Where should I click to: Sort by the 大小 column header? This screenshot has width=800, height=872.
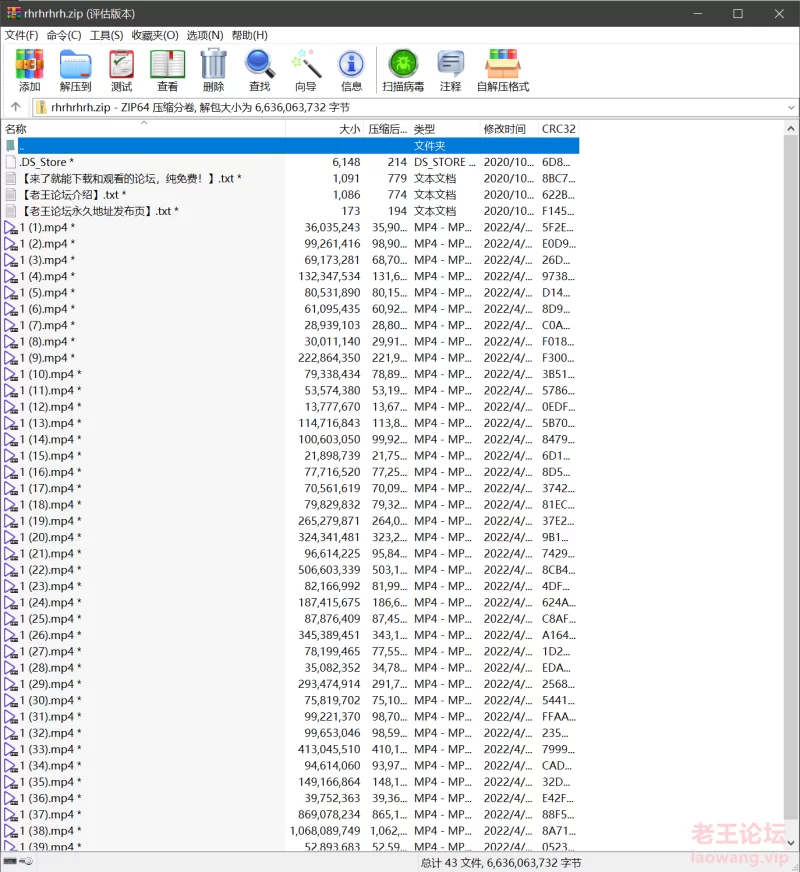tap(325, 129)
